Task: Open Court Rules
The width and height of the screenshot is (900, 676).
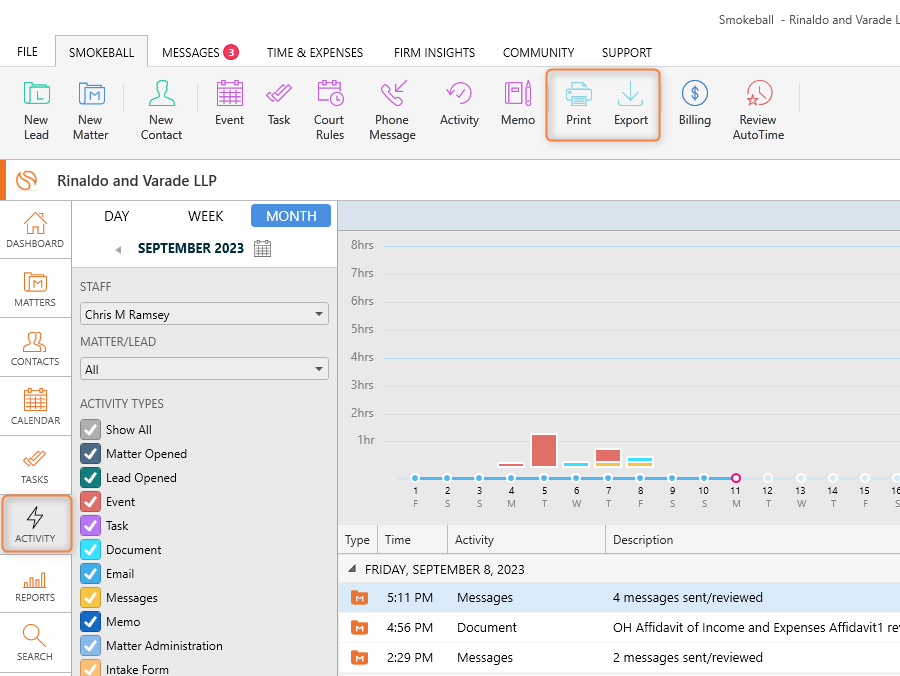Action: click(329, 110)
